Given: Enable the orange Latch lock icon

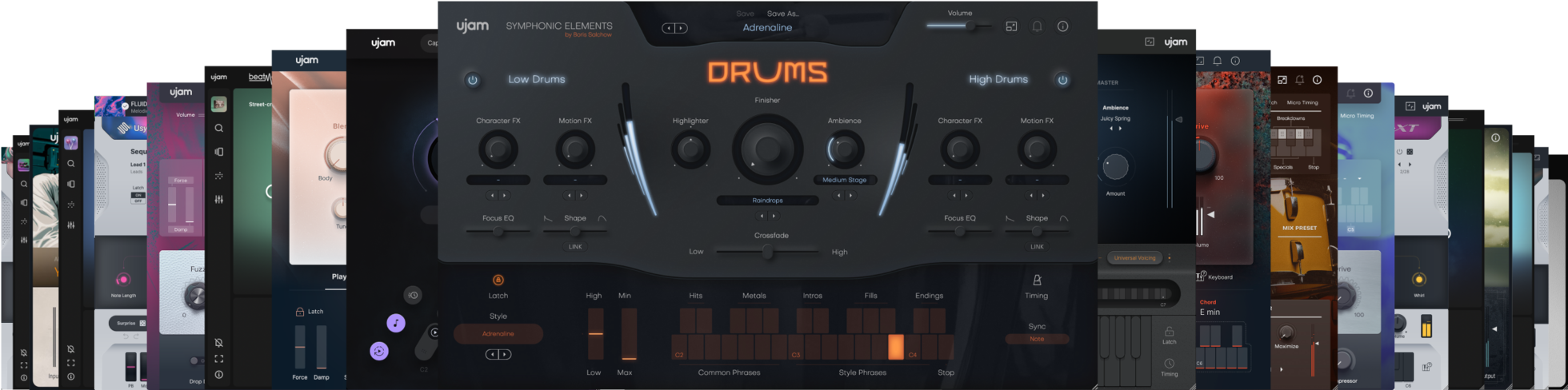Looking at the screenshot, I should 498,280.
